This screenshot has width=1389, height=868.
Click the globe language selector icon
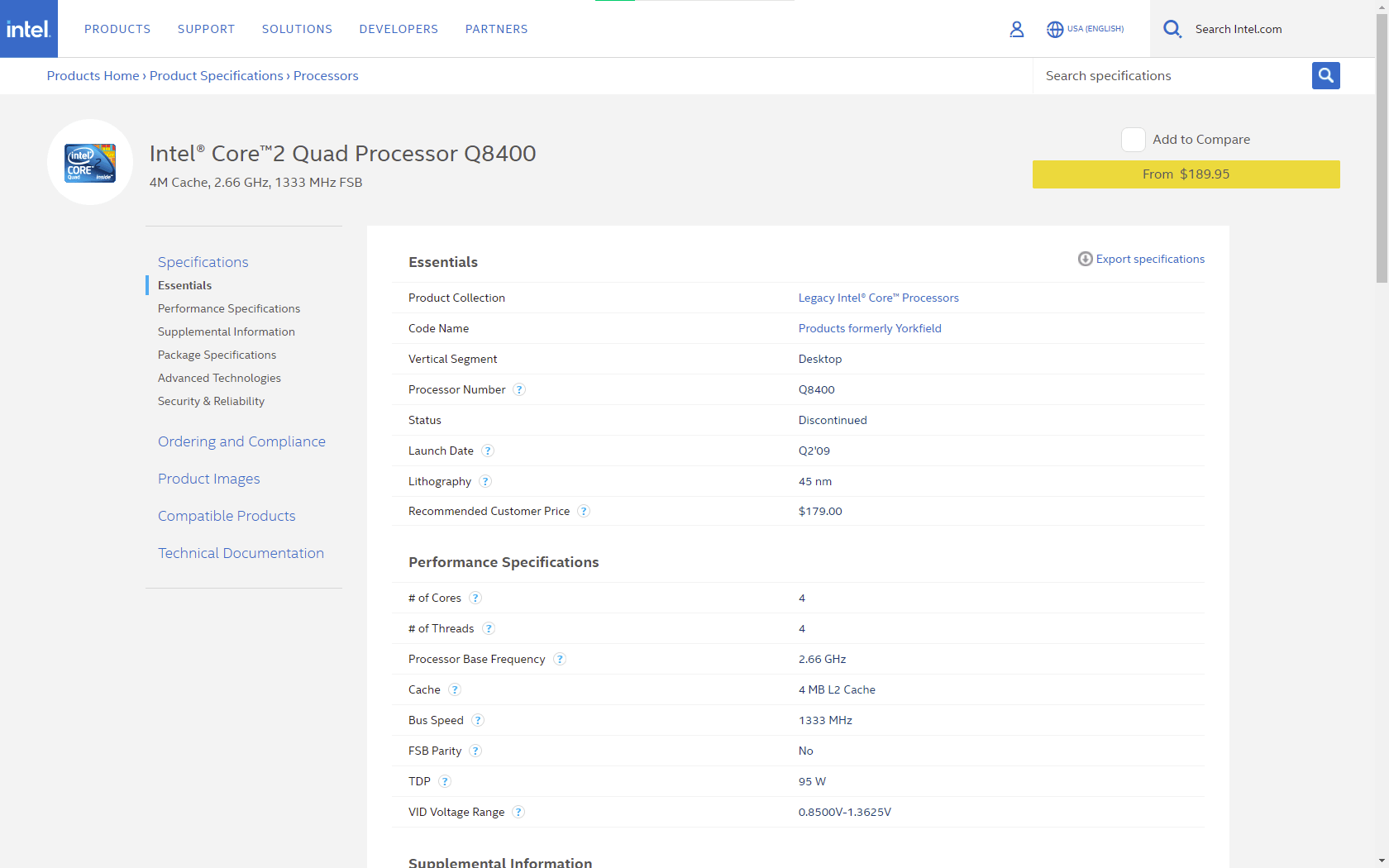click(x=1055, y=29)
